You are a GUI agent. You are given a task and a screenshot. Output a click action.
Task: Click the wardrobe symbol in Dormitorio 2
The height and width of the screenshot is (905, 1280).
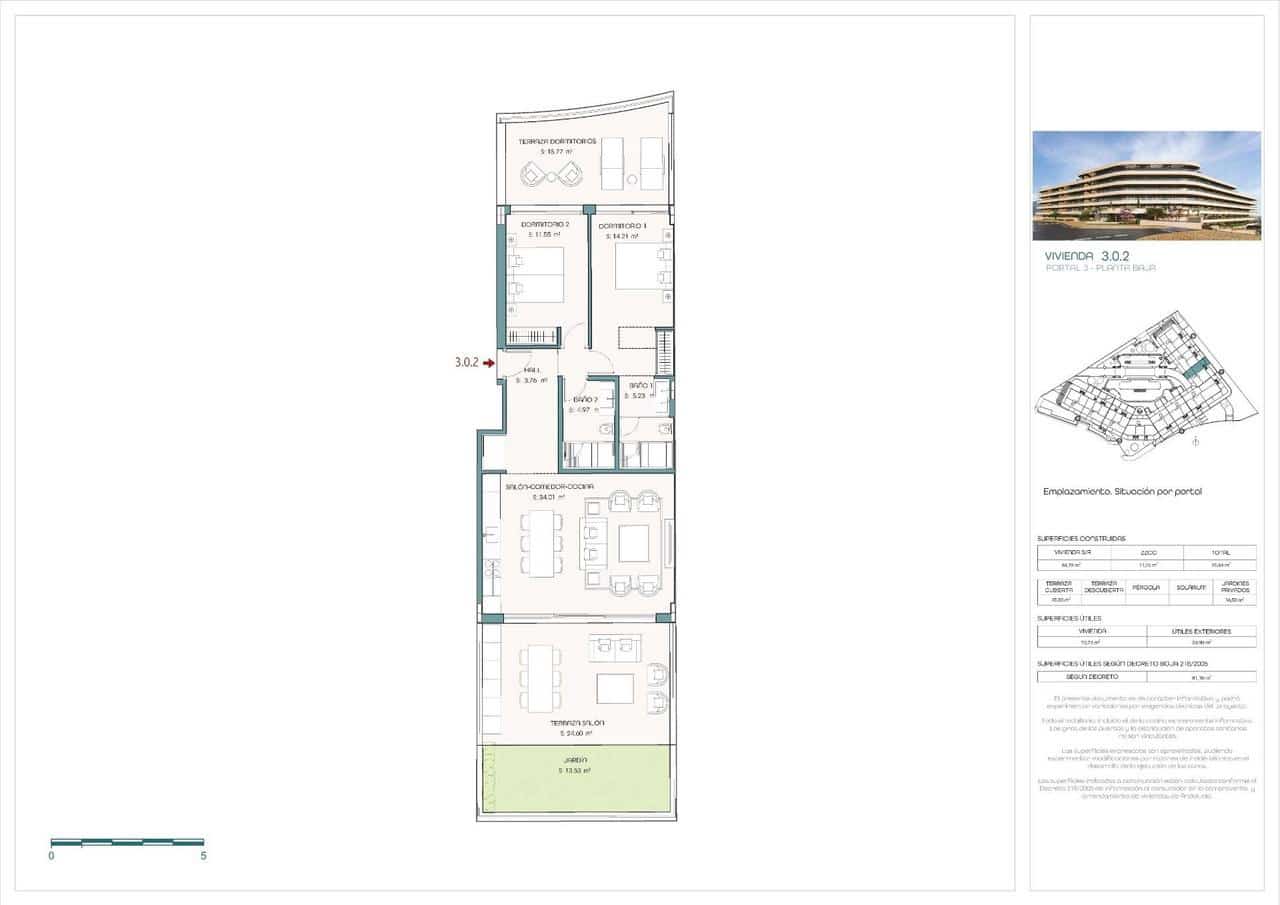531,336
